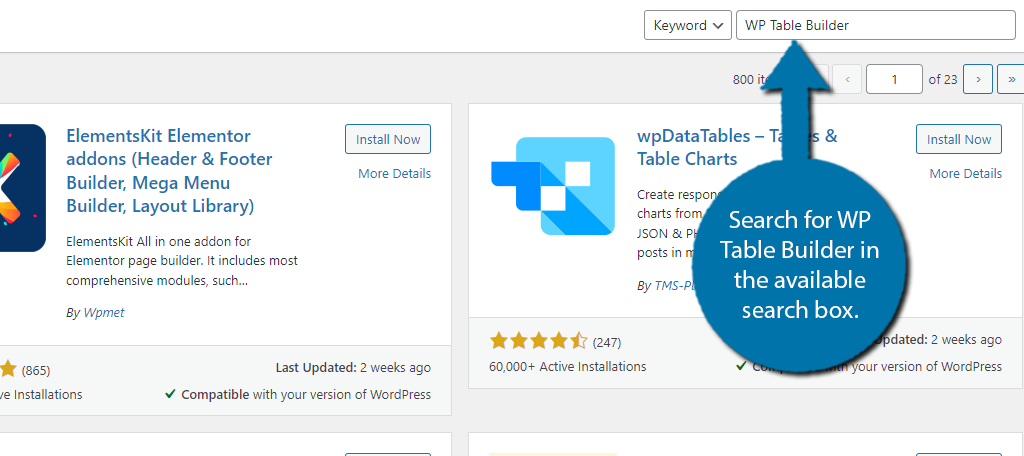Click the 60,000+ Active Installations text

(568, 366)
